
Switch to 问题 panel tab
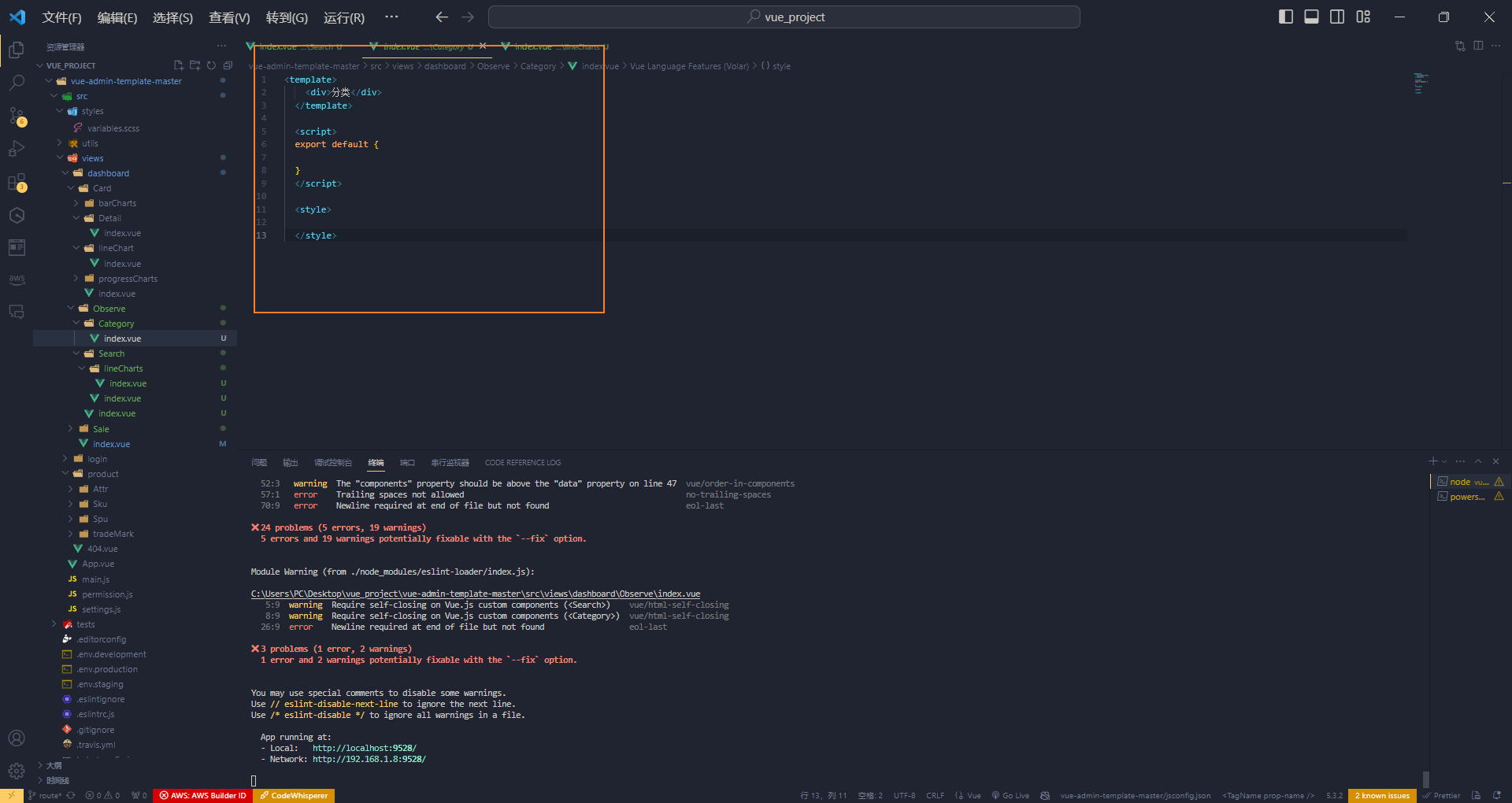pyautogui.click(x=259, y=463)
